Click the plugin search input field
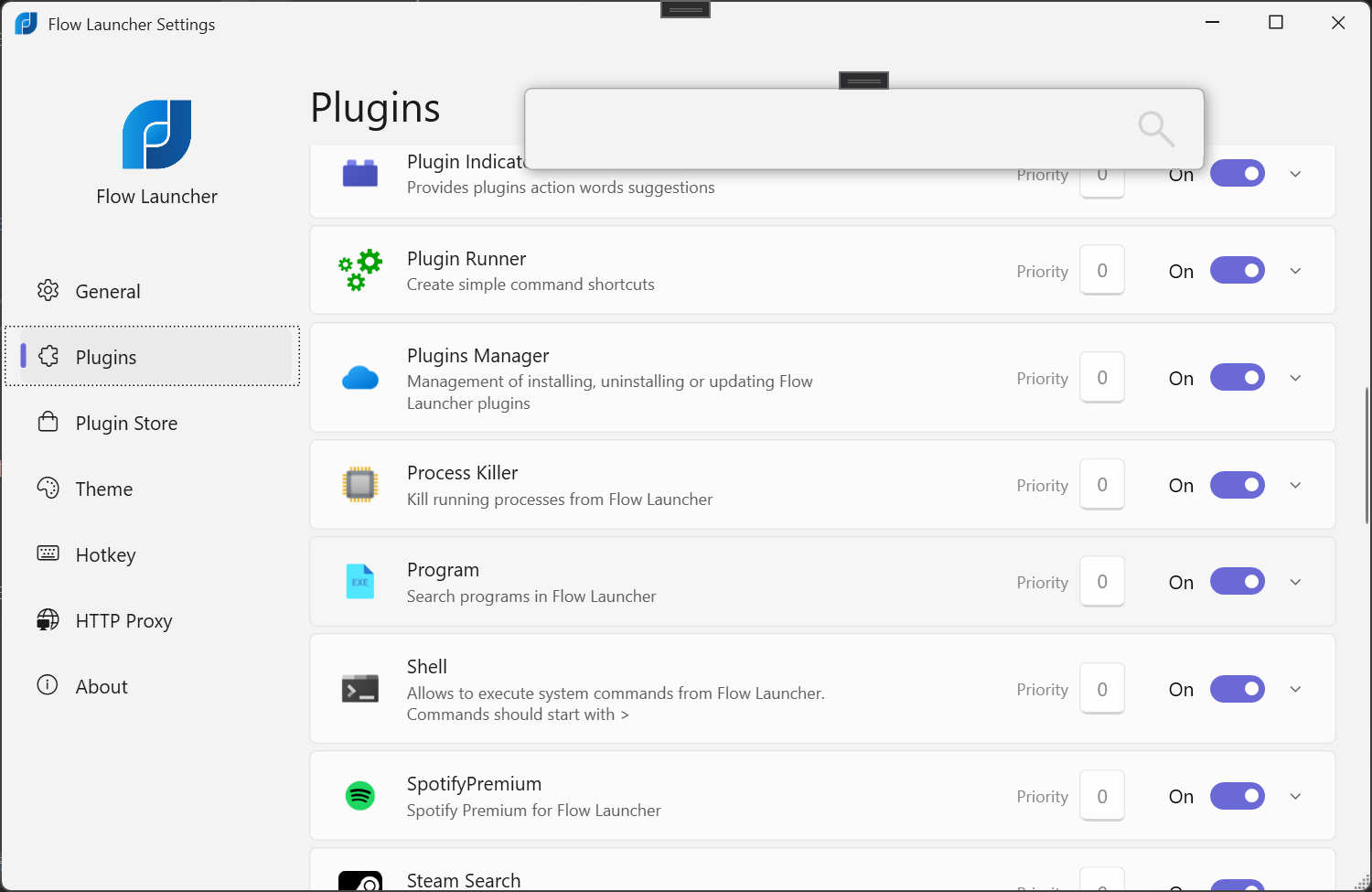The image size is (1372, 892). click(864, 129)
